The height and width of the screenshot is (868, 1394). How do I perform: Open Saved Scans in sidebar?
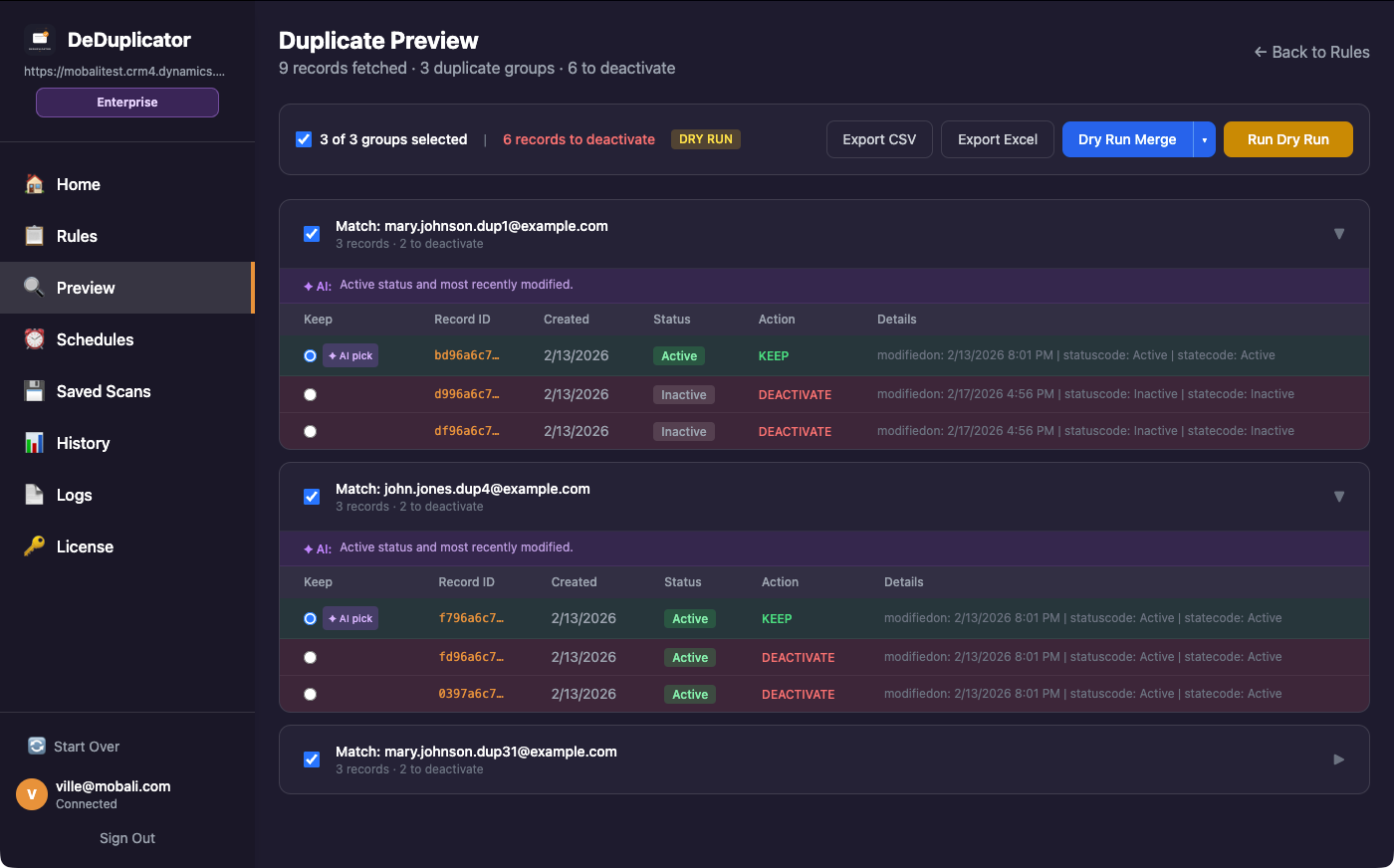click(x=127, y=391)
